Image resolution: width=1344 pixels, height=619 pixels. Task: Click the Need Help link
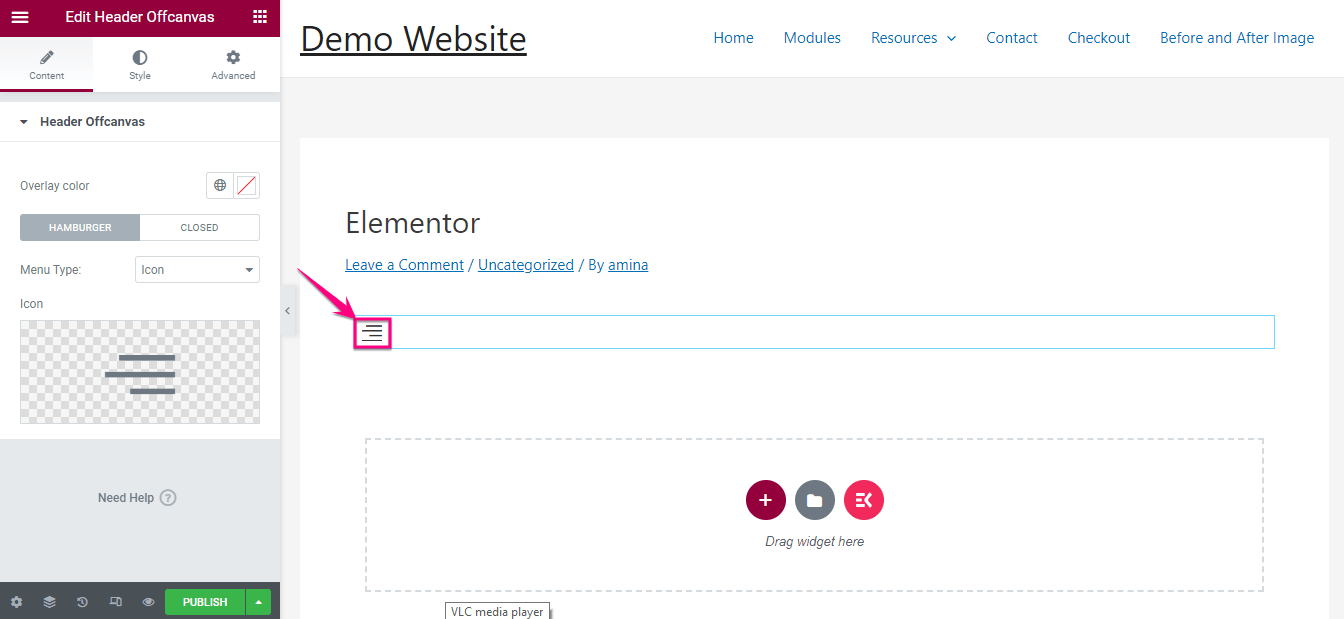click(137, 498)
